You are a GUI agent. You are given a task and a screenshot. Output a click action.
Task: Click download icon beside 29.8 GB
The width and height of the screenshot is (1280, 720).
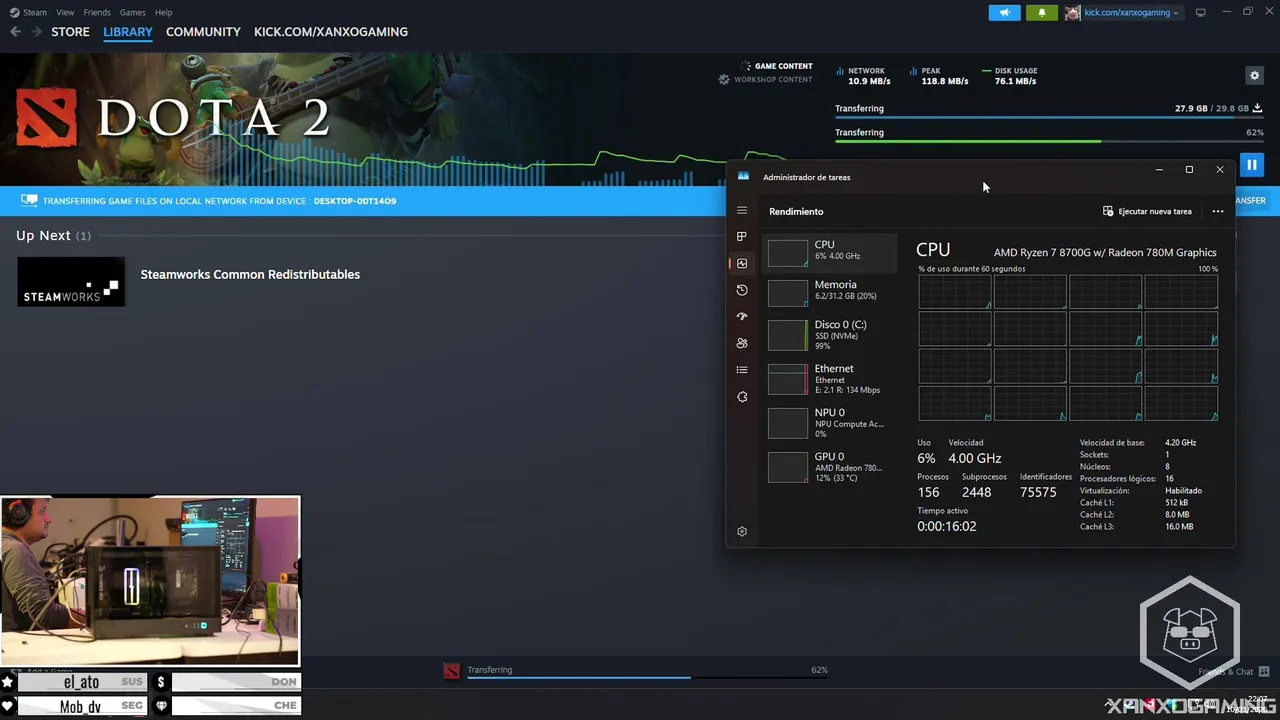(1258, 108)
